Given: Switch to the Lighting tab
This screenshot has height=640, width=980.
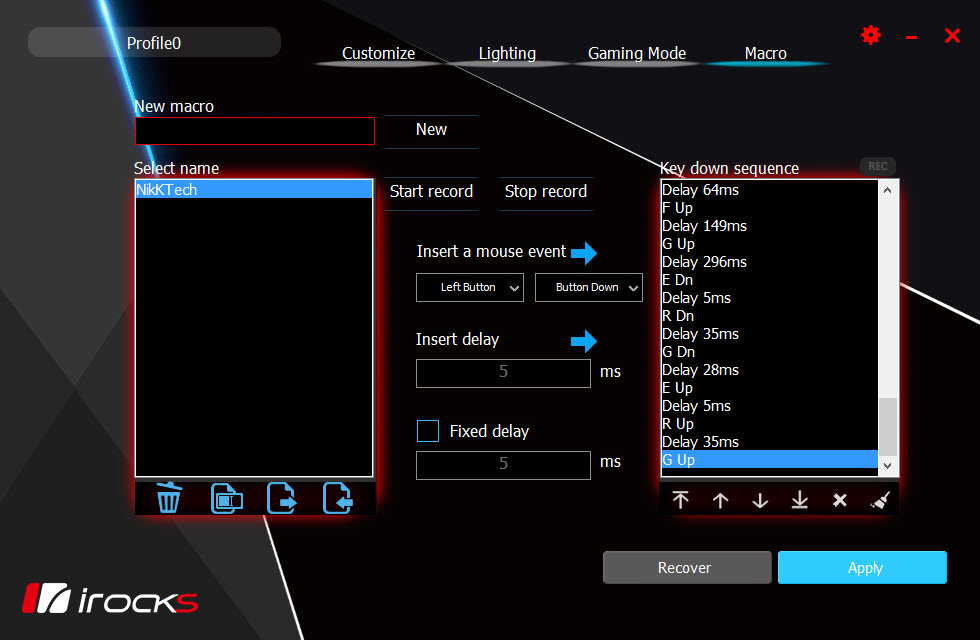Looking at the screenshot, I should [x=507, y=54].
